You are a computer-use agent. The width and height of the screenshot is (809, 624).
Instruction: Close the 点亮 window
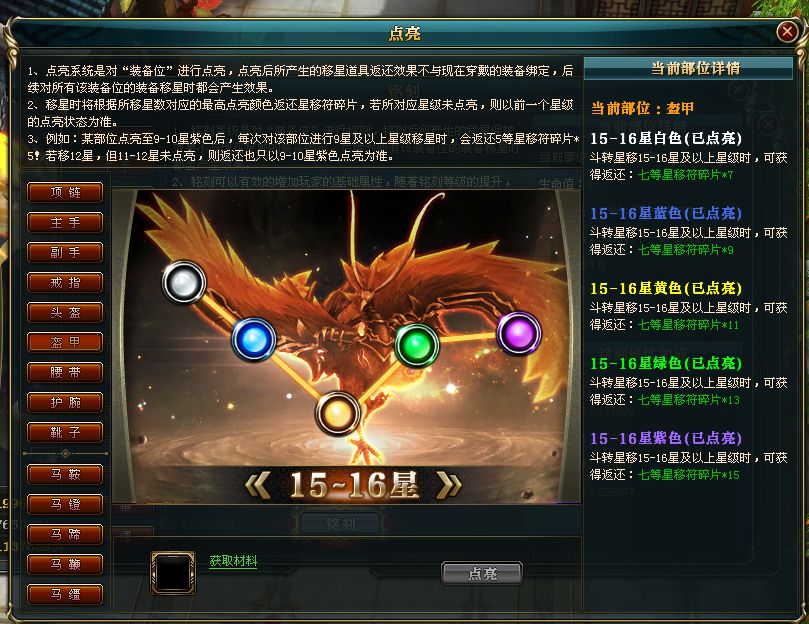pos(787,31)
